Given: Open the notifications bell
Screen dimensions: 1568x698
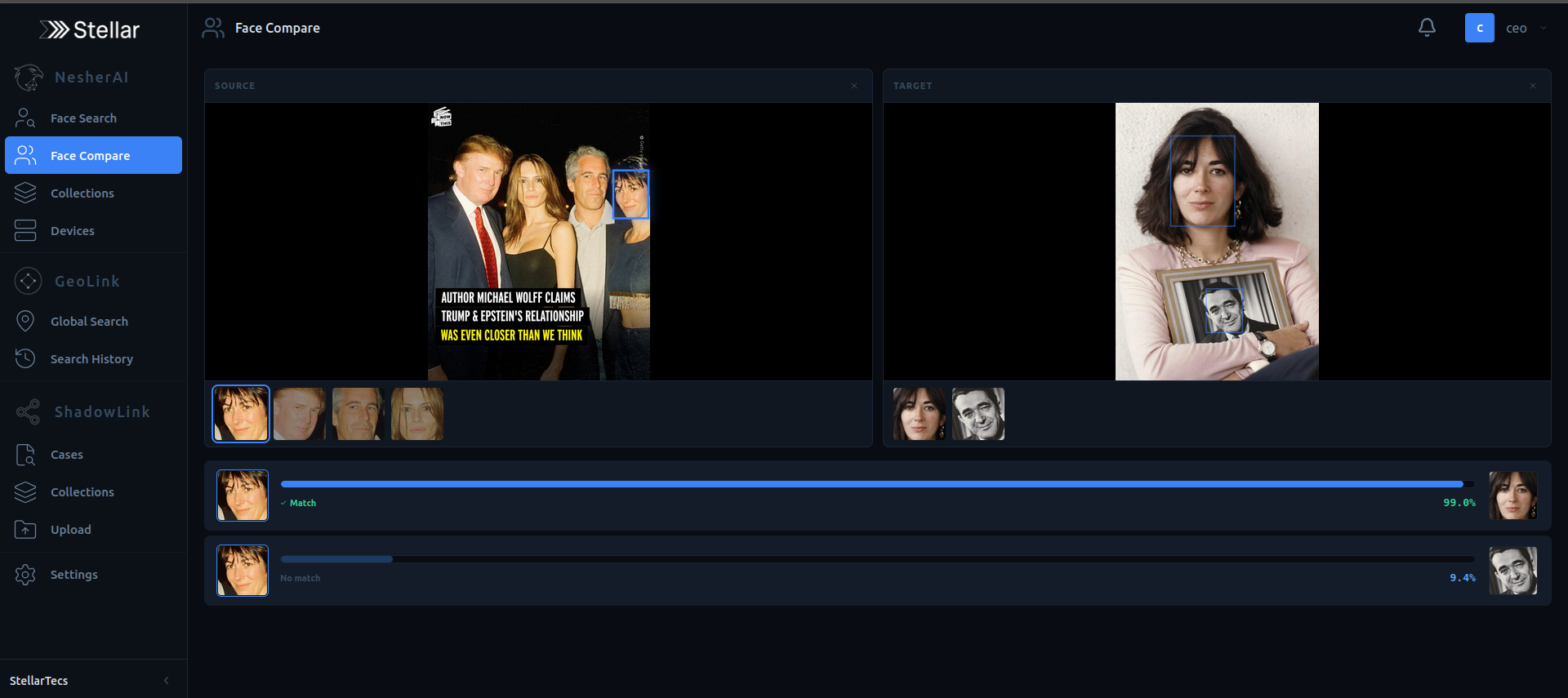Looking at the screenshot, I should [1427, 28].
